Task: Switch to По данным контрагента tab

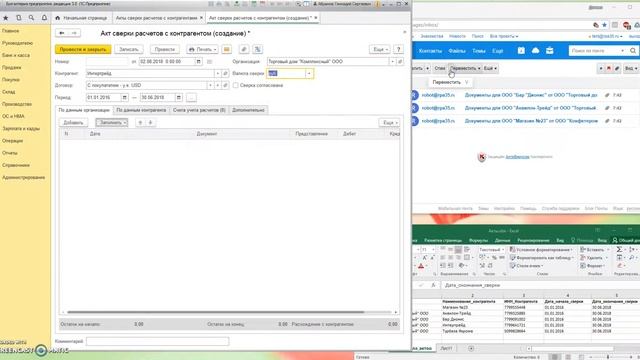Action: click(141, 110)
